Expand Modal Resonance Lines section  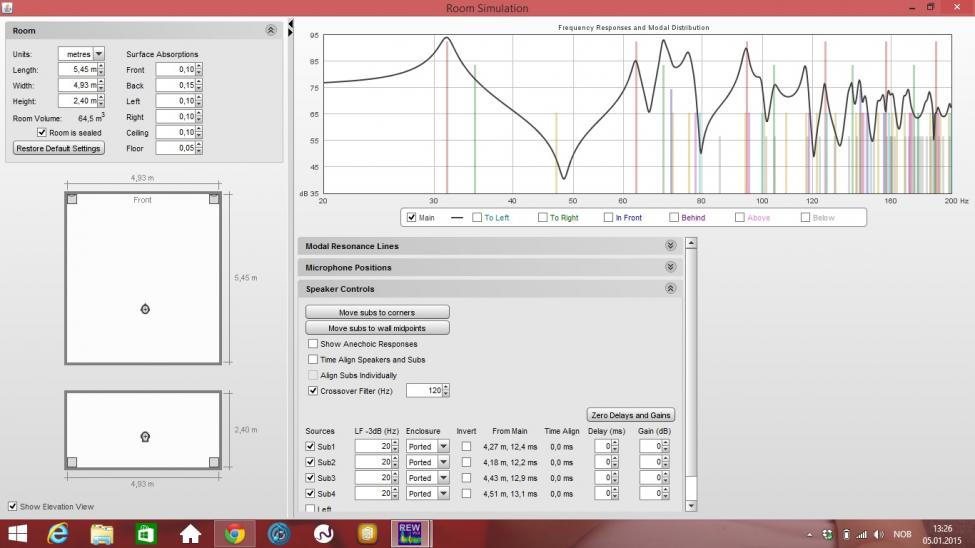point(670,246)
